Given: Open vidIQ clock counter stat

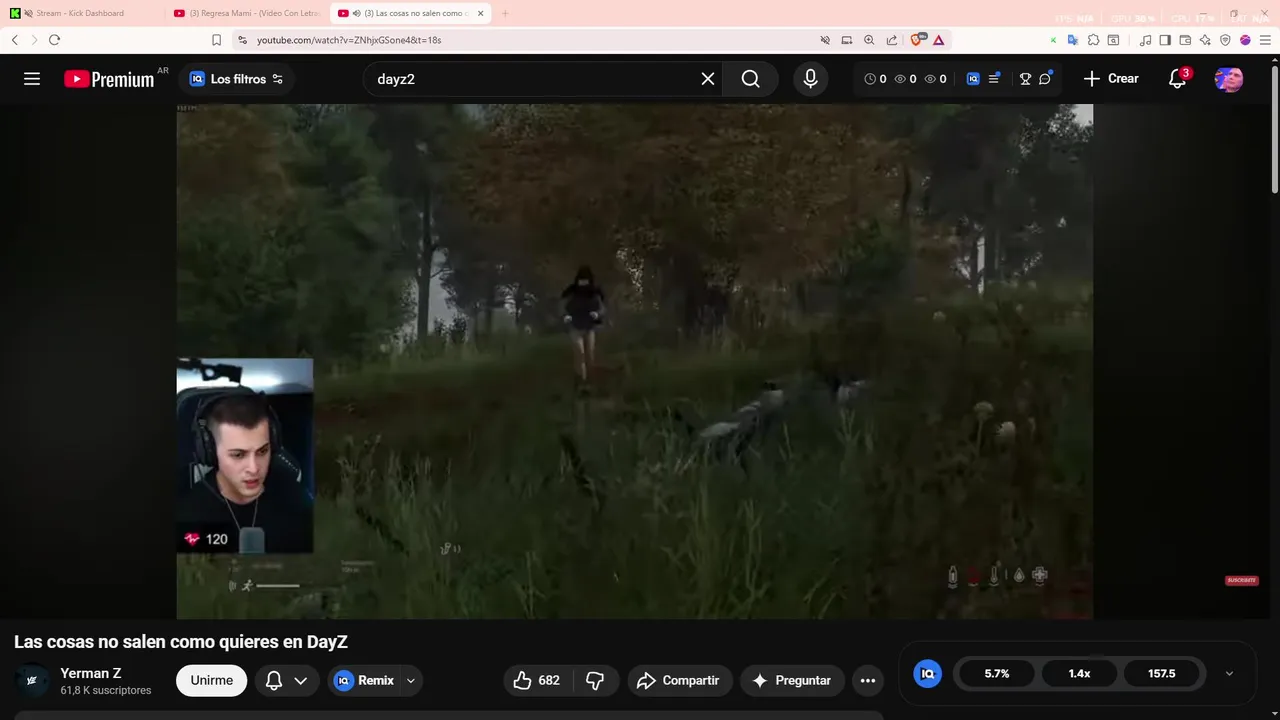Looking at the screenshot, I should pos(875,79).
